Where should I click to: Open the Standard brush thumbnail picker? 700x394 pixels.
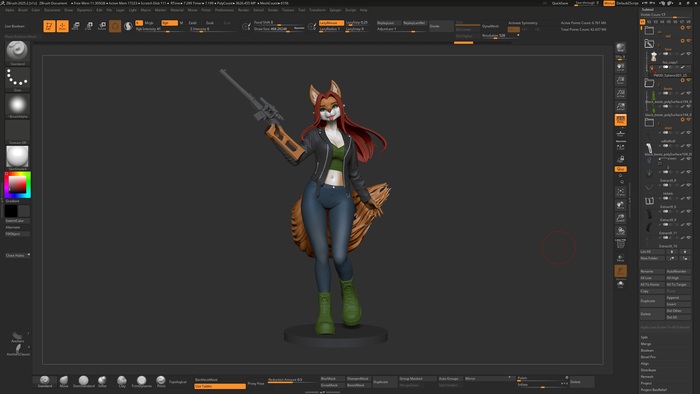point(17,52)
